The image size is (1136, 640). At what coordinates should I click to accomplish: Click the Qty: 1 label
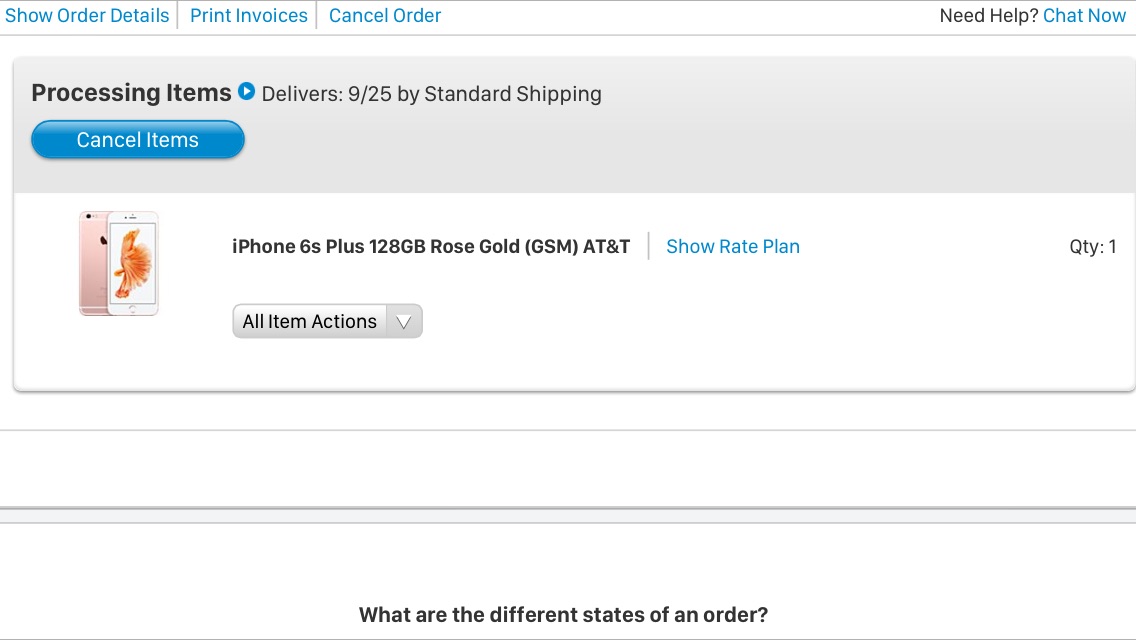click(x=1093, y=246)
